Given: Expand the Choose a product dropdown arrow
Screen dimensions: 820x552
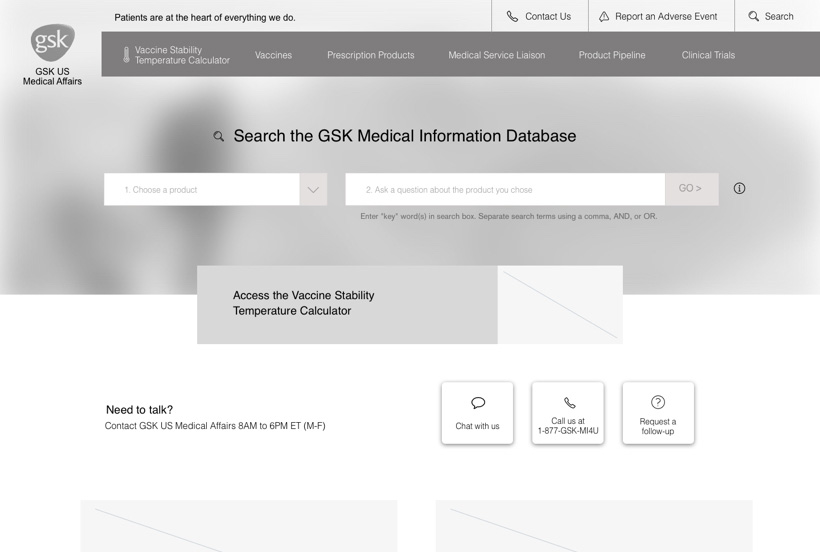Looking at the screenshot, I should [x=313, y=189].
